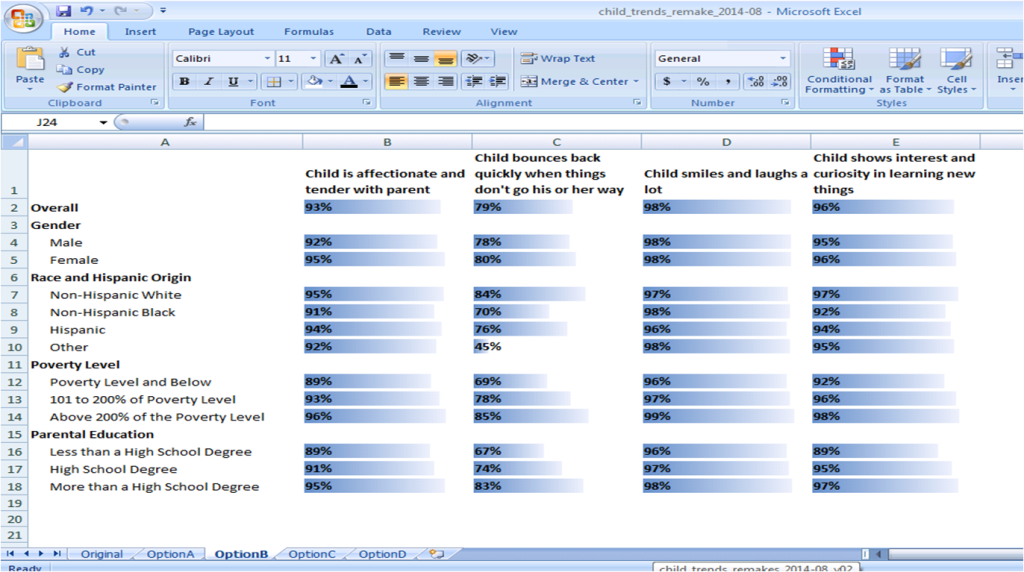Click the Office button logo
The width and height of the screenshot is (1024, 572).
(24, 18)
